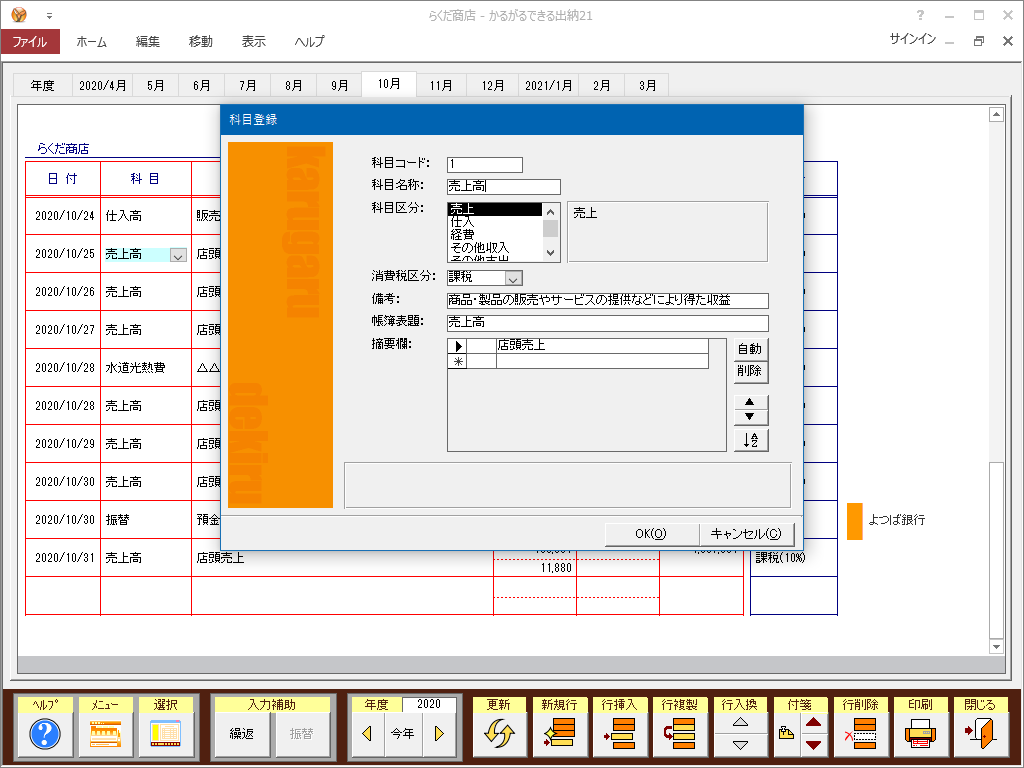Move row down in 行入換
The image size is (1024, 768).
(740, 744)
